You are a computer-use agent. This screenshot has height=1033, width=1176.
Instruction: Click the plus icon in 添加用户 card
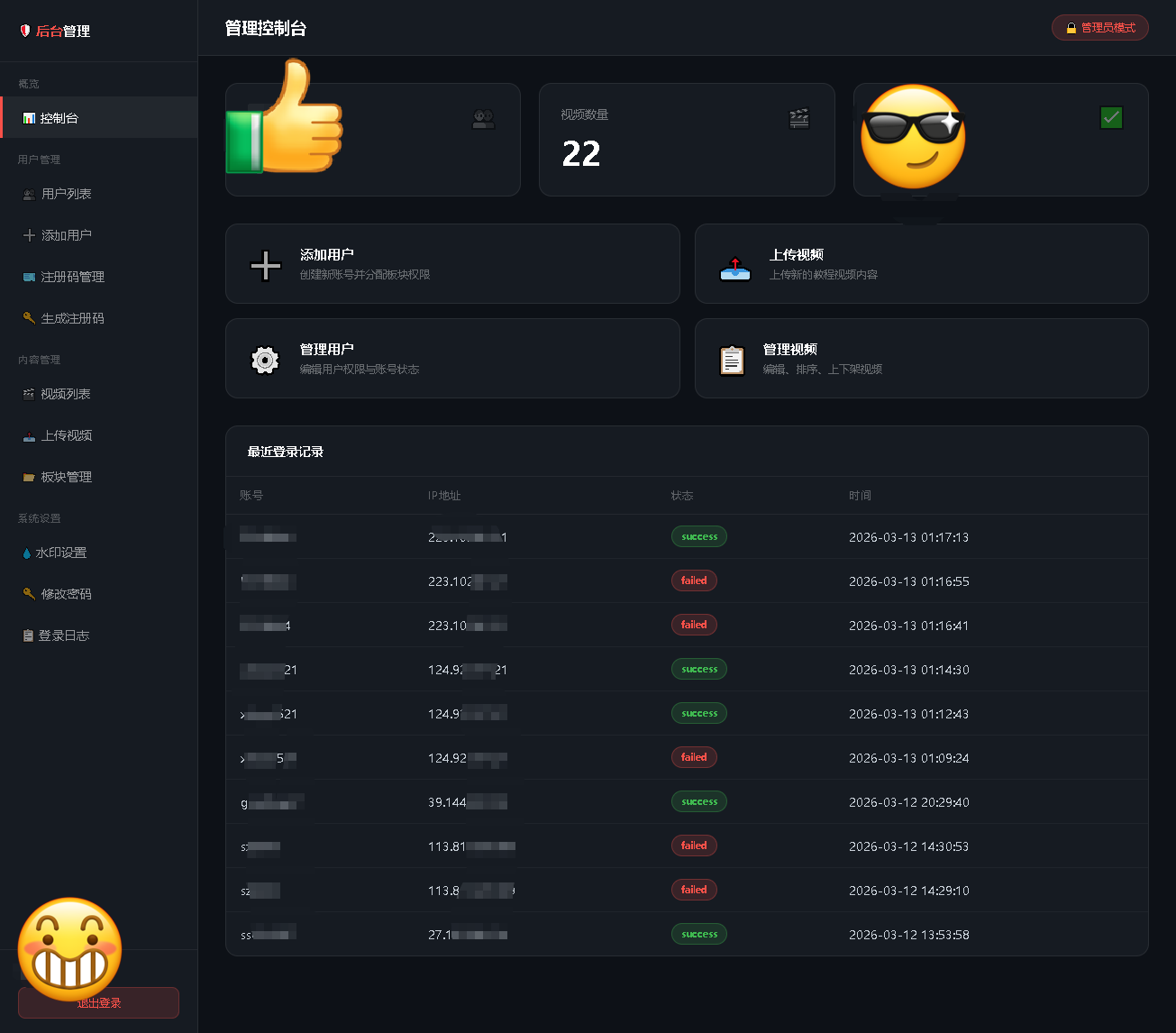tap(265, 266)
